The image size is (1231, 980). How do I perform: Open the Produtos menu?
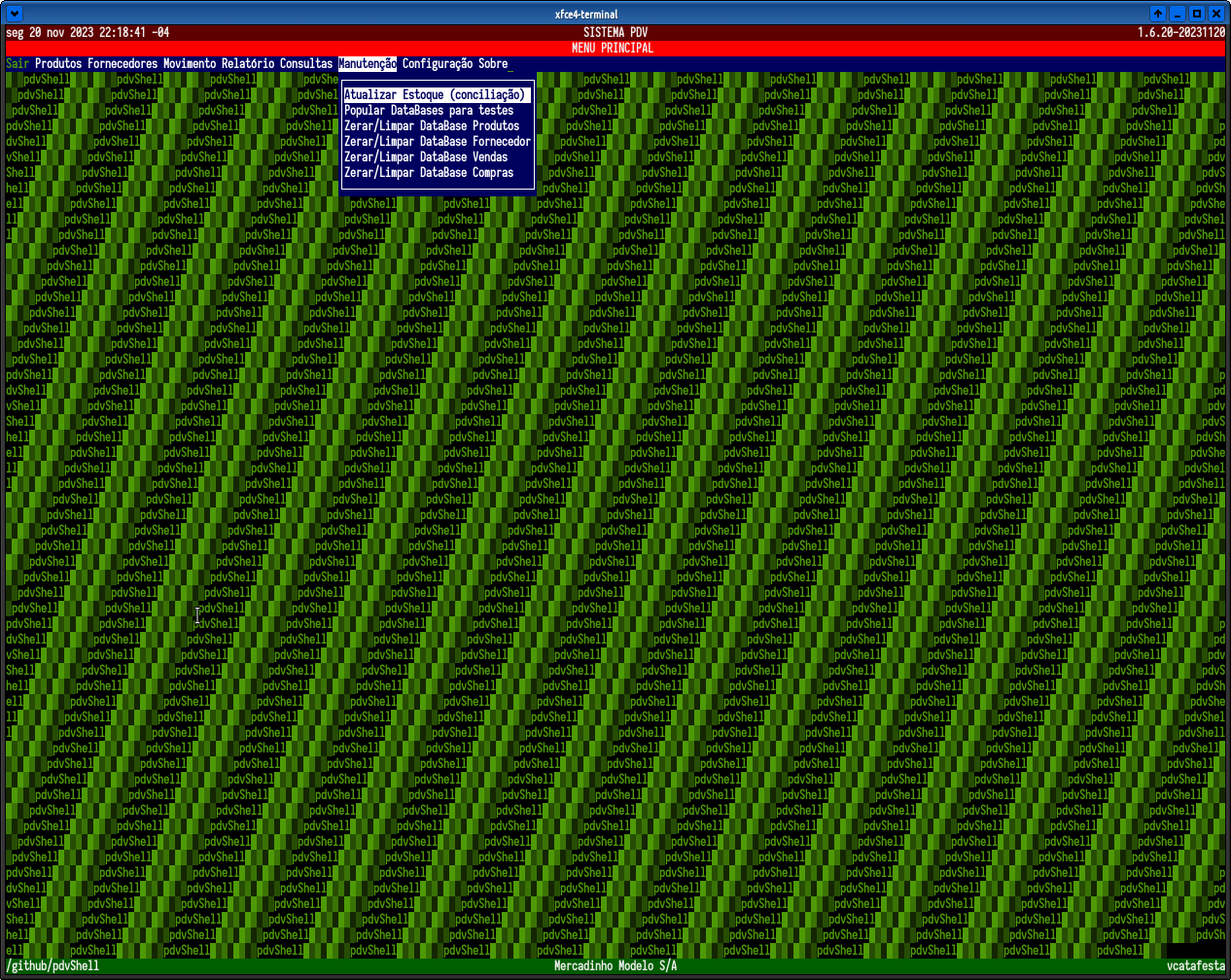tap(58, 63)
